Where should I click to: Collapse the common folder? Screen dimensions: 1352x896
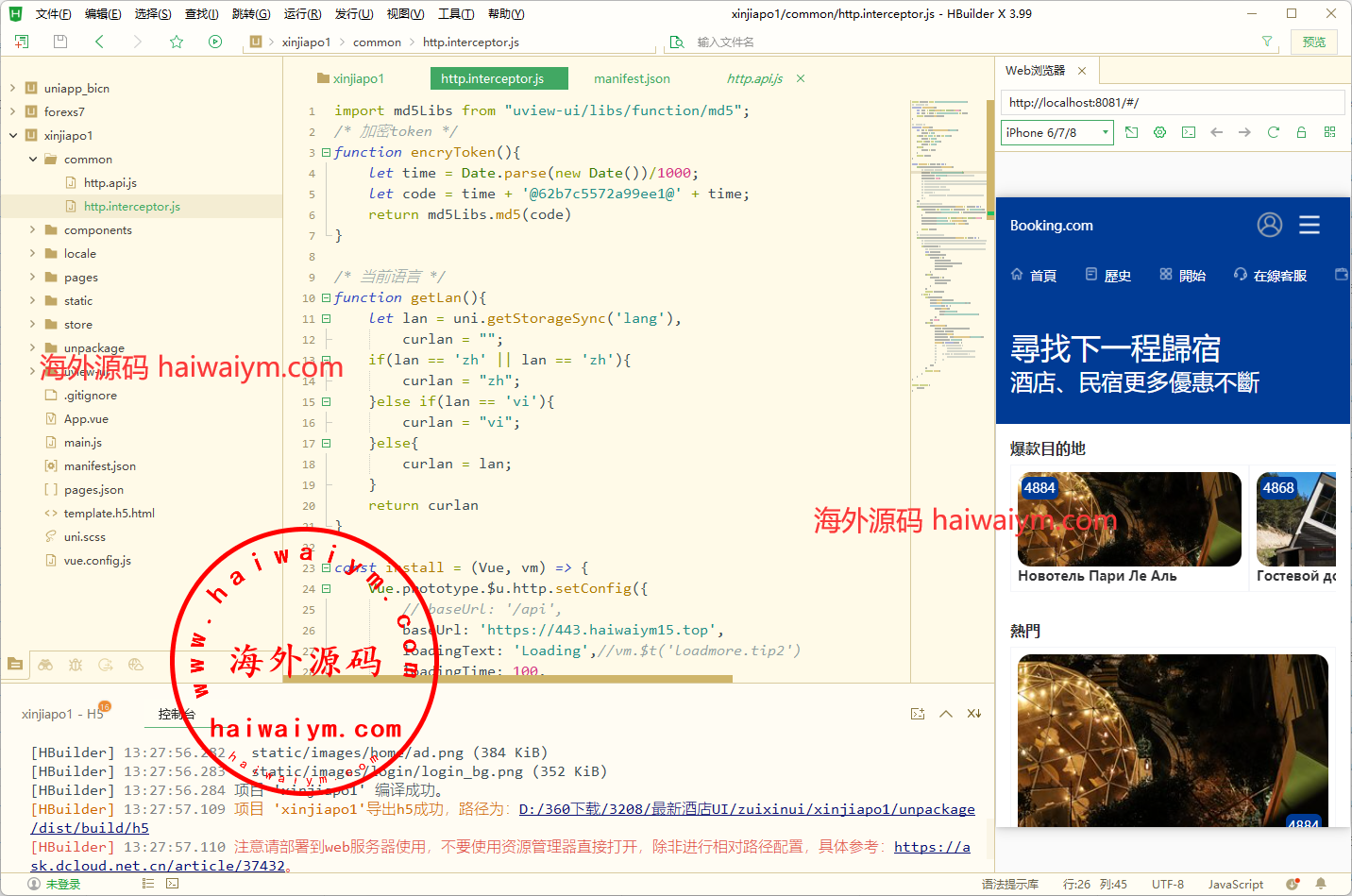(x=33, y=159)
